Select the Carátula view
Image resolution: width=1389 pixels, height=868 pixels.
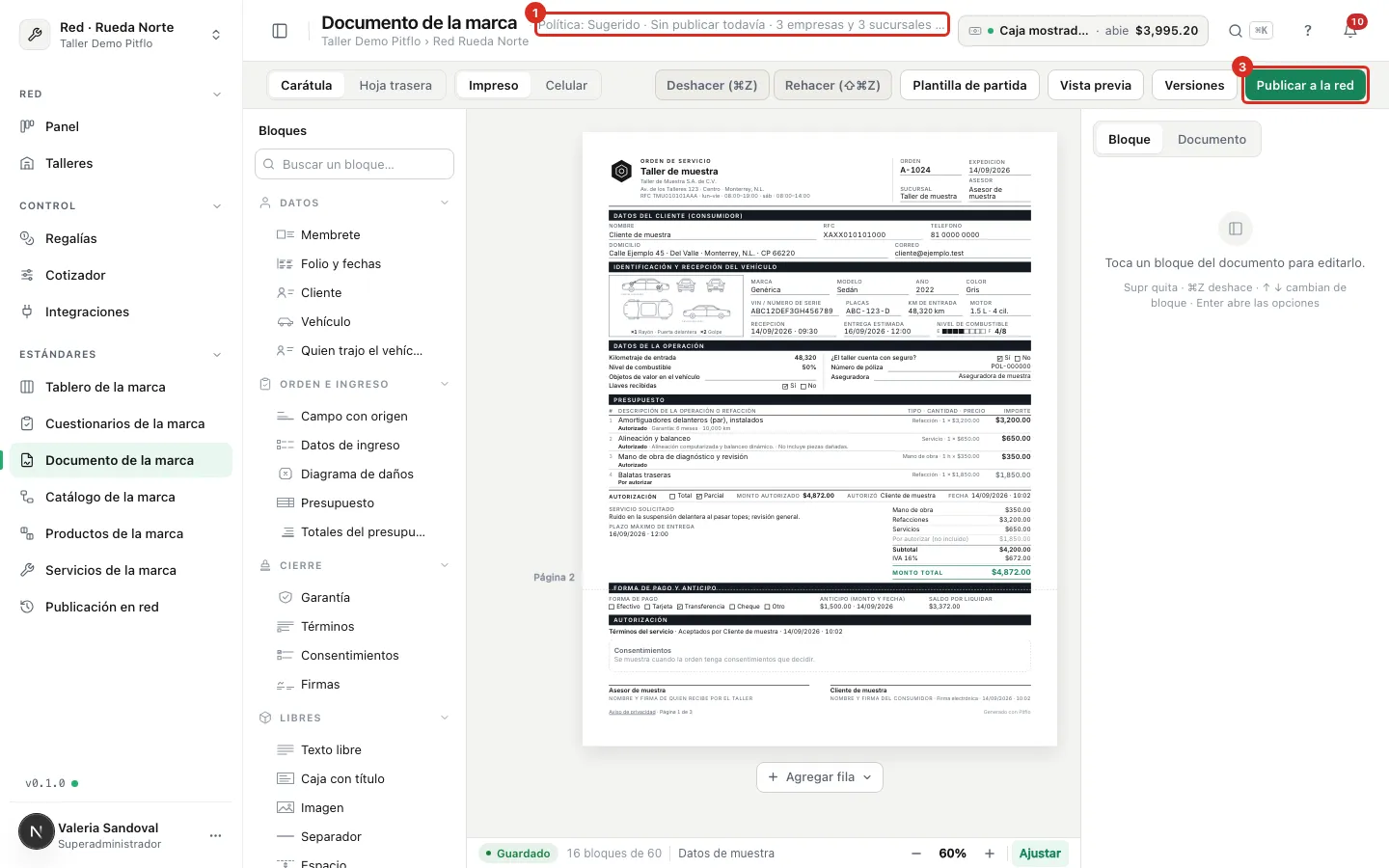(307, 85)
